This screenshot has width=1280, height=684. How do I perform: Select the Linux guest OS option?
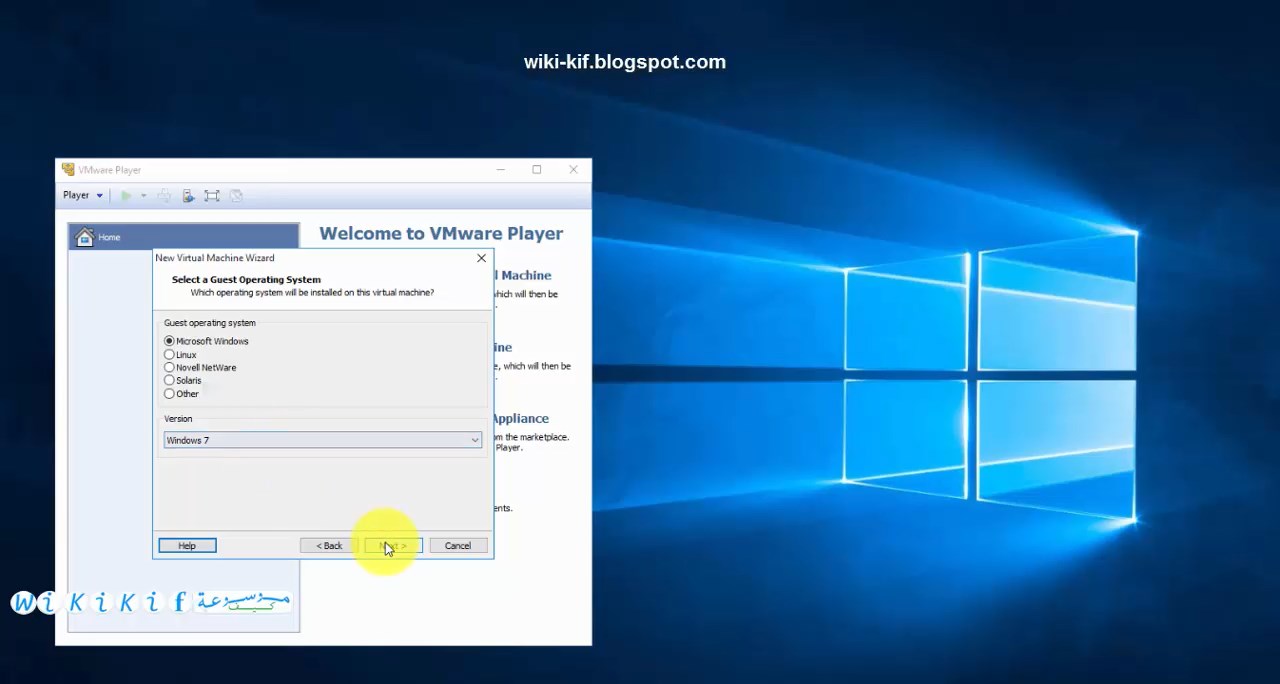click(169, 354)
